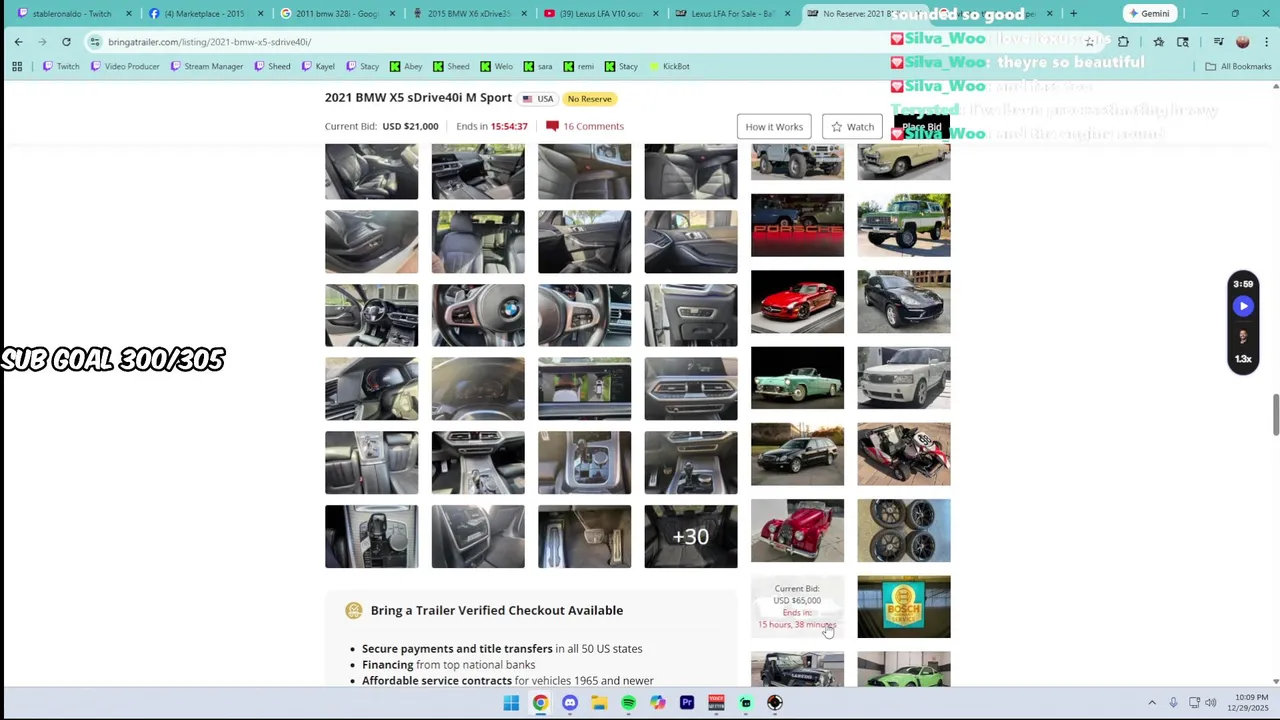Screen dimensions: 1280x720
Task: Show hidden system tray icons chevron
Action: point(1151,703)
